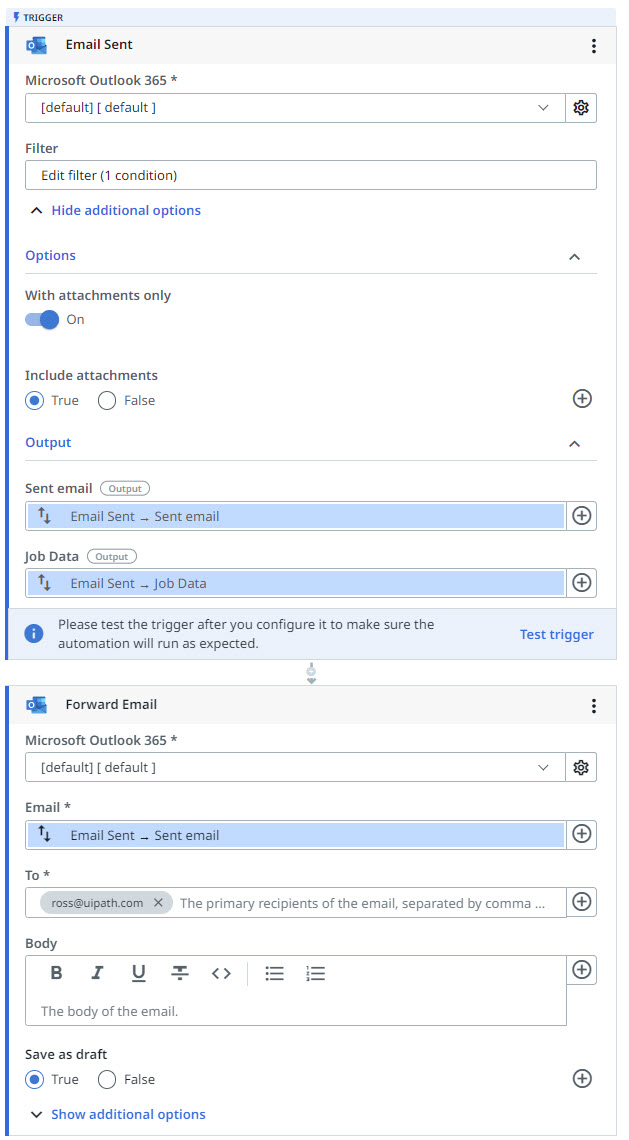Viewport: 629px width, 1140px height.
Task: Apply Italic formatting in Body editor
Action: click(97, 973)
